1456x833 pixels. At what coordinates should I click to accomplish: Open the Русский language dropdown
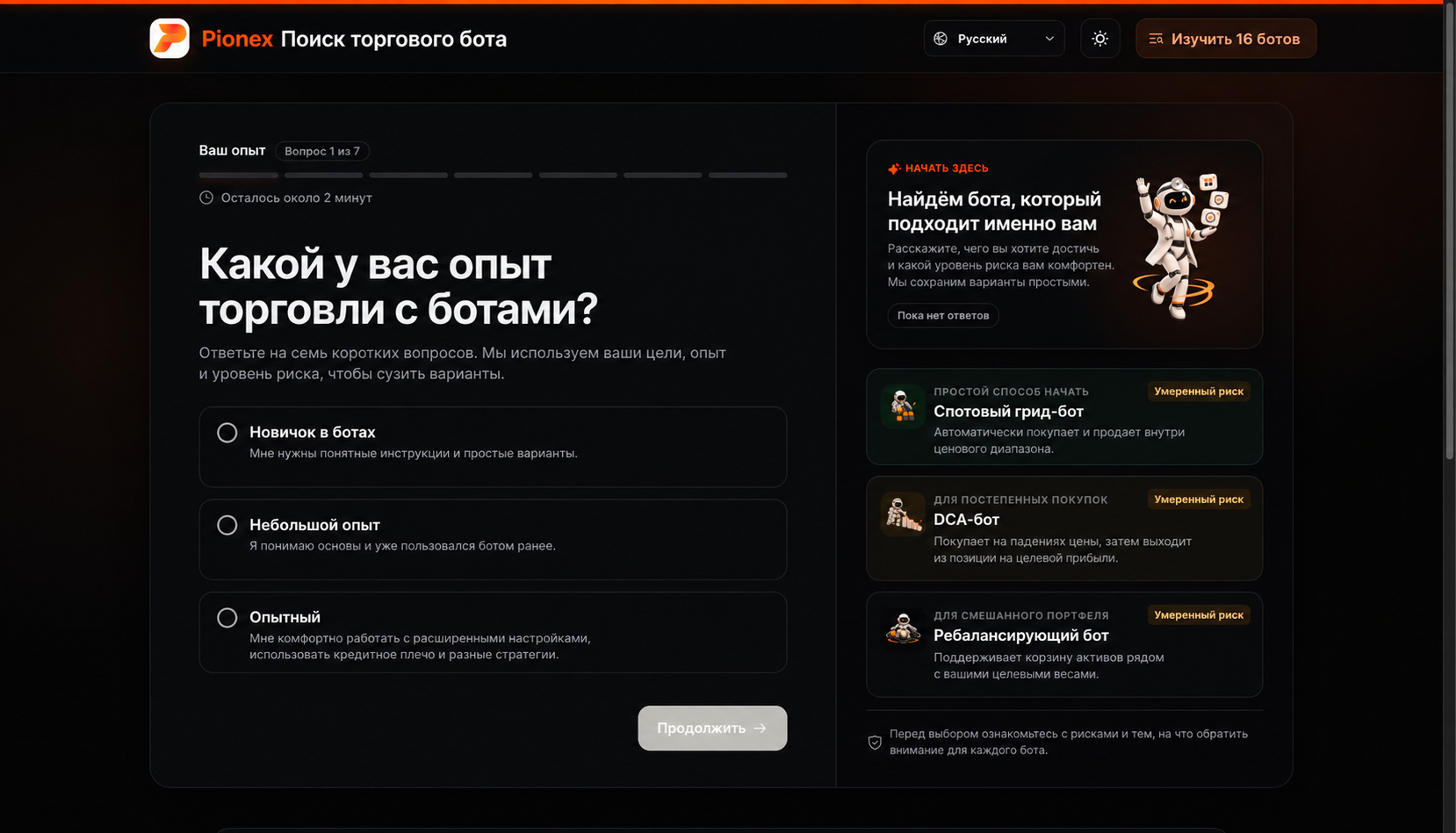click(x=994, y=39)
